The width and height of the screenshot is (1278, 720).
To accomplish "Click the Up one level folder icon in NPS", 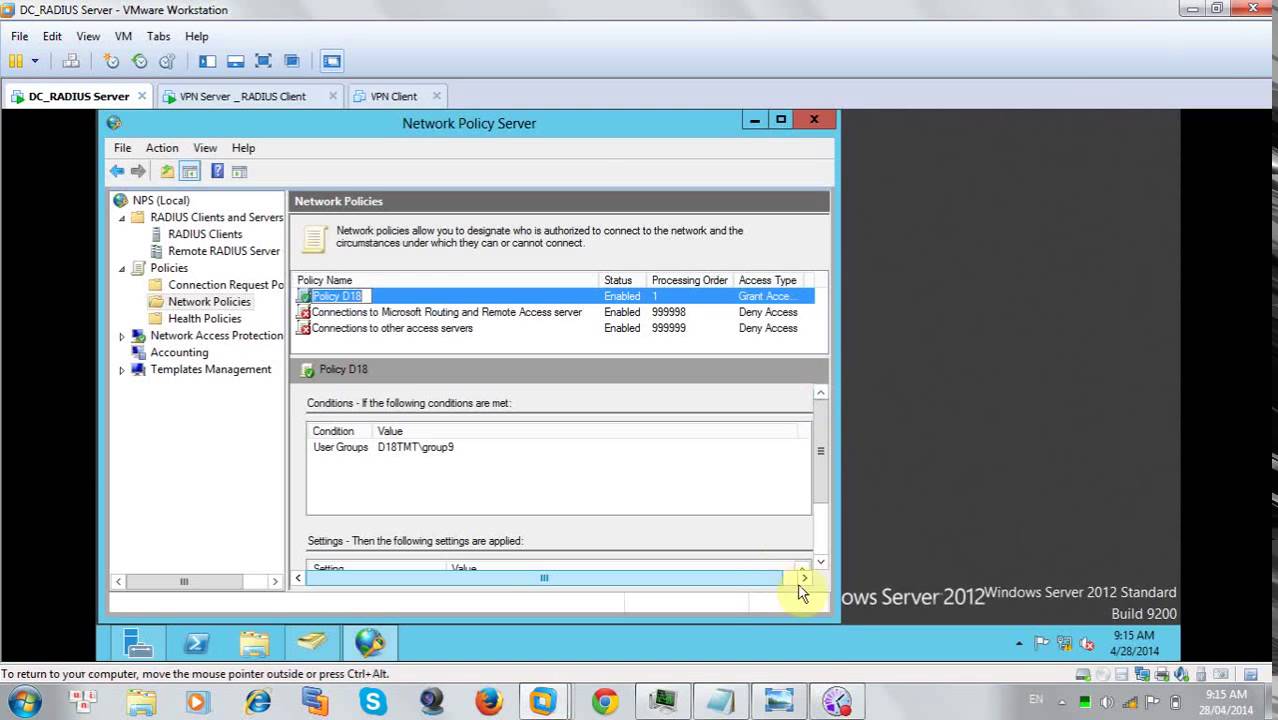I will click(x=167, y=171).
